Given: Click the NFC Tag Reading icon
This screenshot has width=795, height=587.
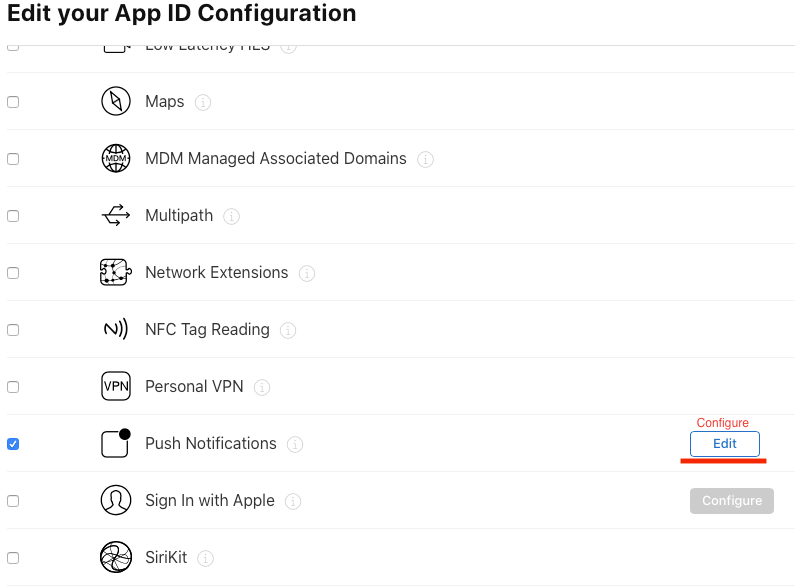Looking at the screenshot, I should [x=116, y=329].
